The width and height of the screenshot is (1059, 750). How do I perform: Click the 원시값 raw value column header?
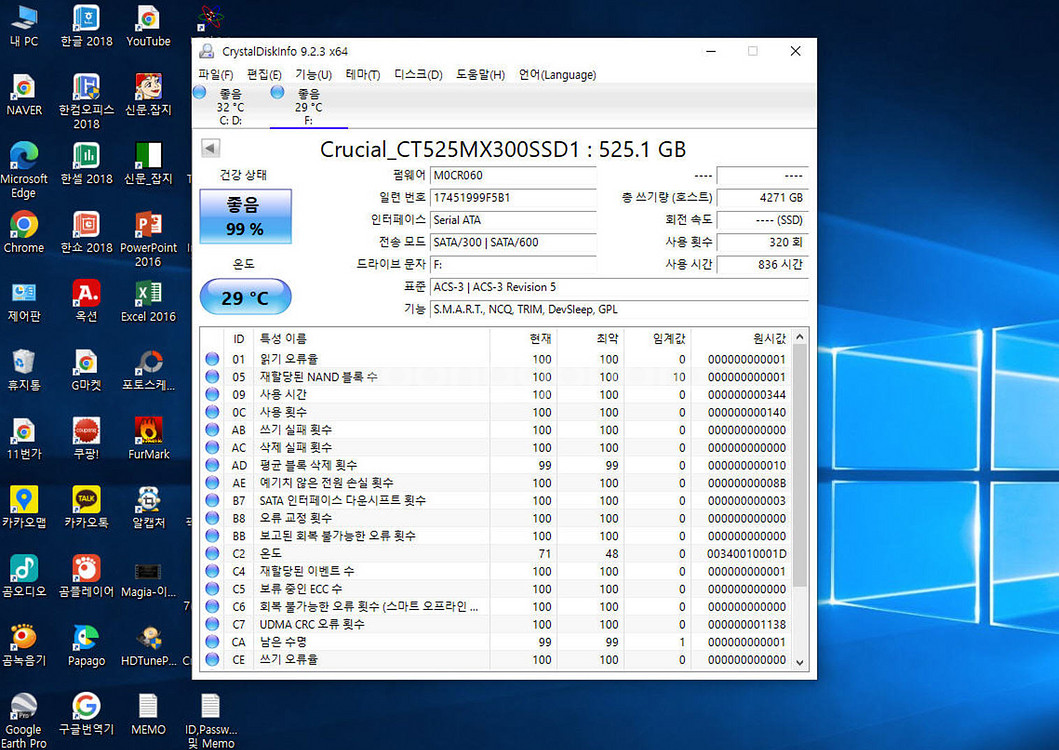(742, 339)
